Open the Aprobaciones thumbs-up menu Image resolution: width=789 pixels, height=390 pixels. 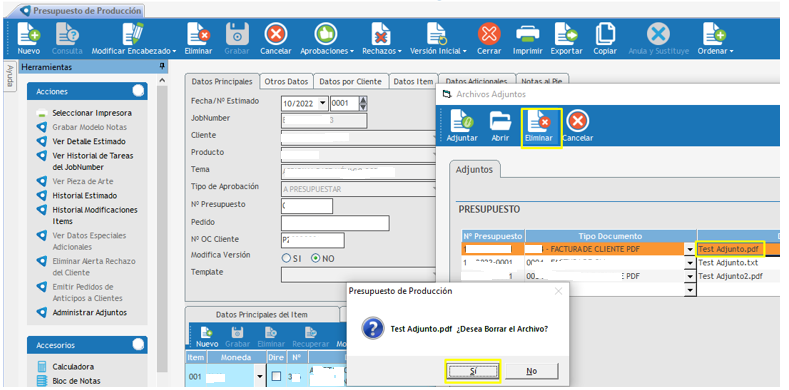pos(327,39)
